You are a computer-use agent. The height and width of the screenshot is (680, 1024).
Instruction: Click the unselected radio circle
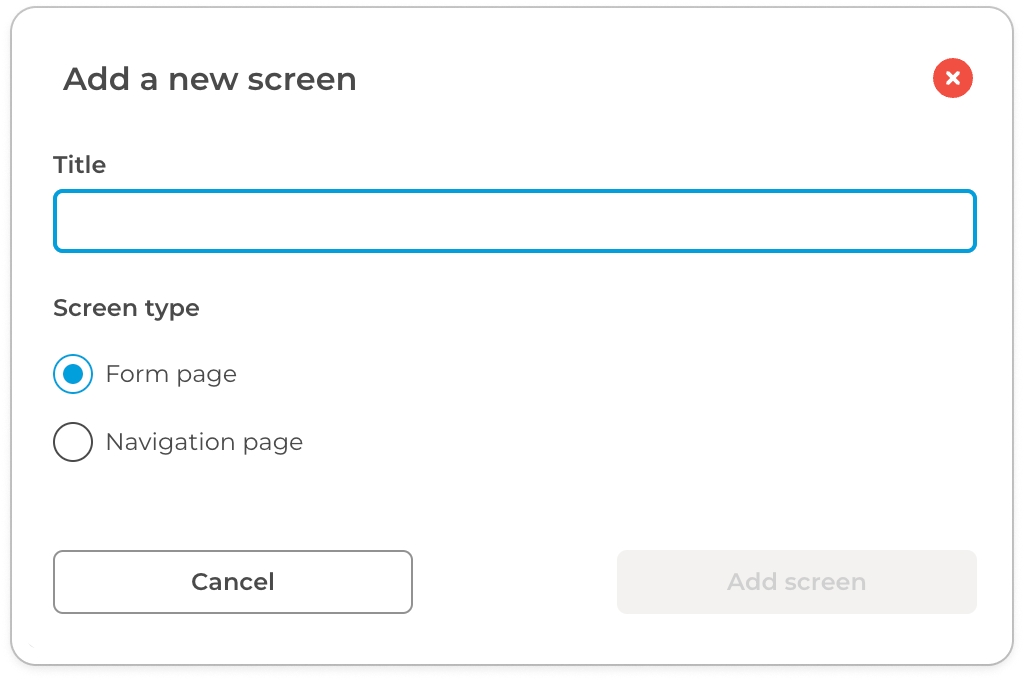click(x=73, y=442)
